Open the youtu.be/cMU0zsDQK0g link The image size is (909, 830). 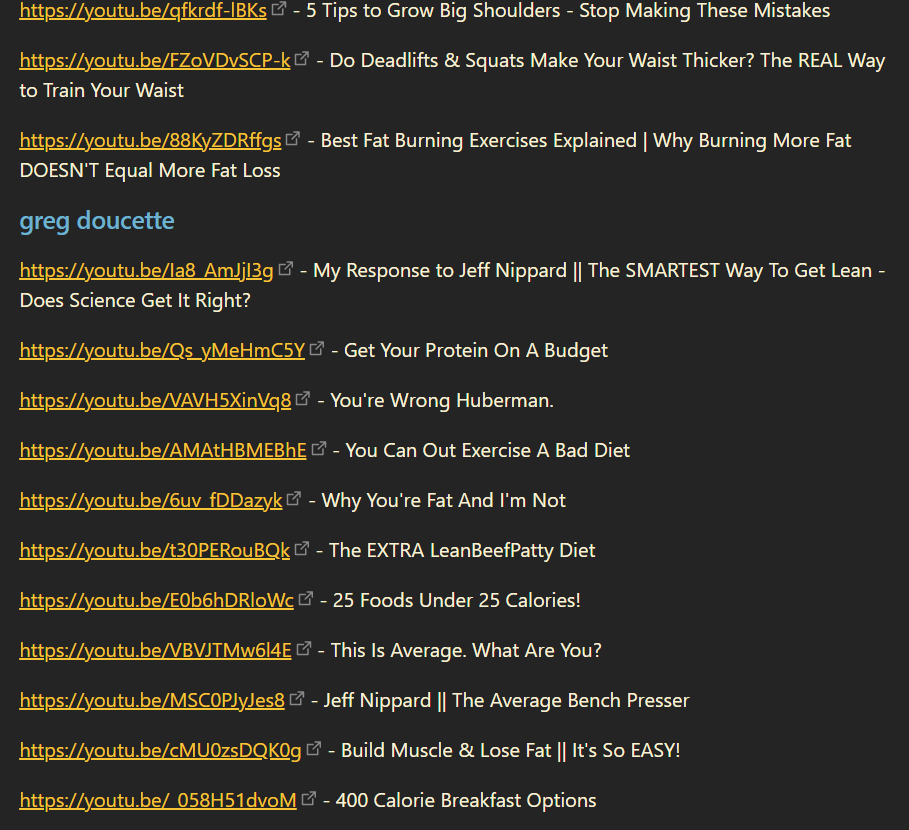point(161,750)
